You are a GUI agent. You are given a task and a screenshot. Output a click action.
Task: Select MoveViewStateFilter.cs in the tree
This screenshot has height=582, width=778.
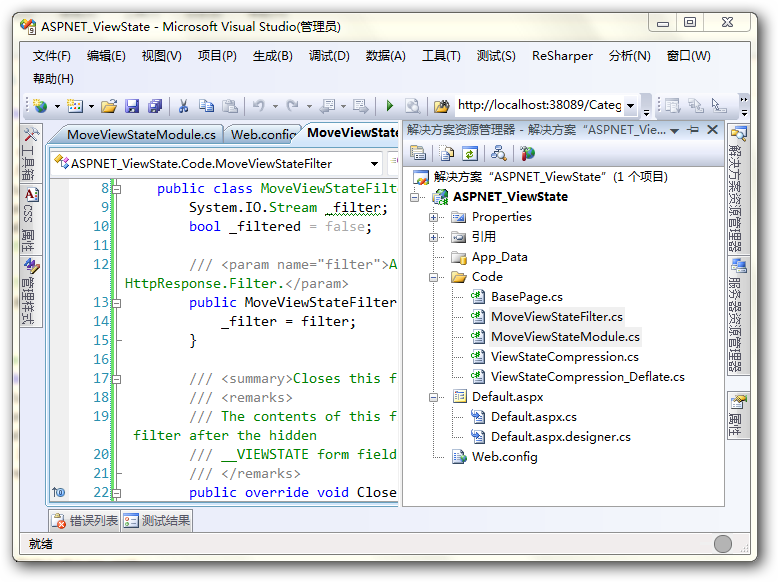pos(557,317)
